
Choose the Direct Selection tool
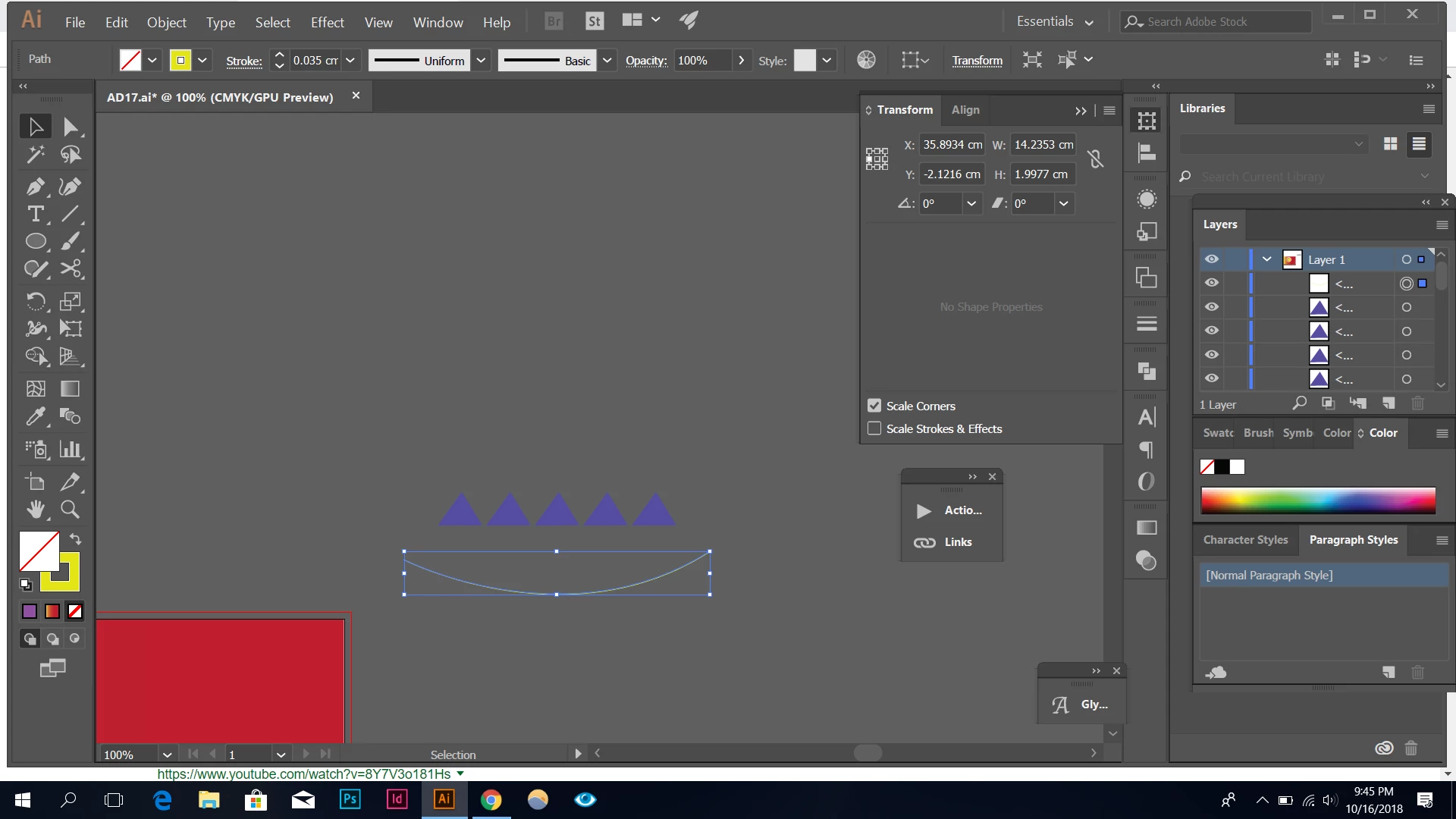(71, 127)
